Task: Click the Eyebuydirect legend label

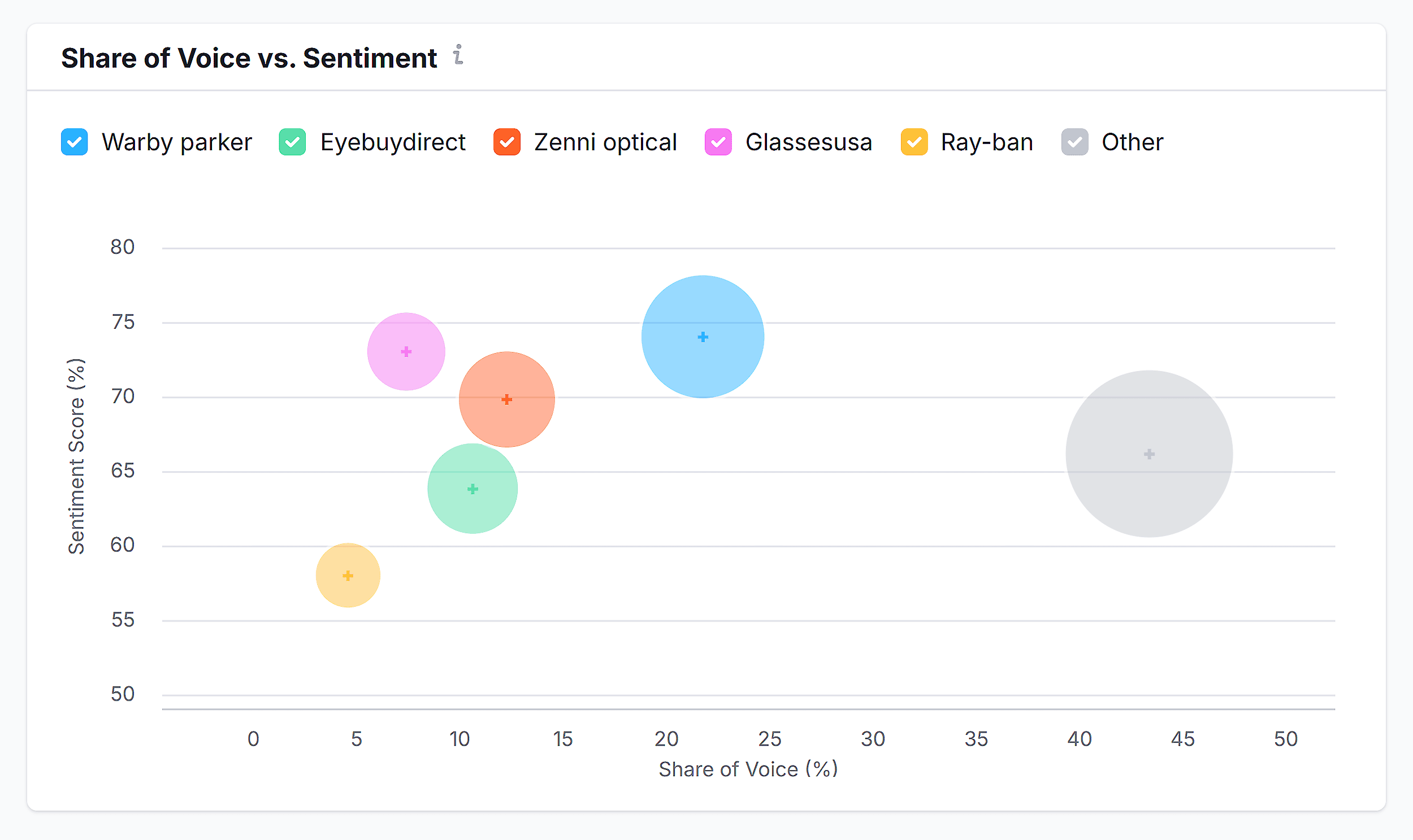Action: click(x=392, y=142)
